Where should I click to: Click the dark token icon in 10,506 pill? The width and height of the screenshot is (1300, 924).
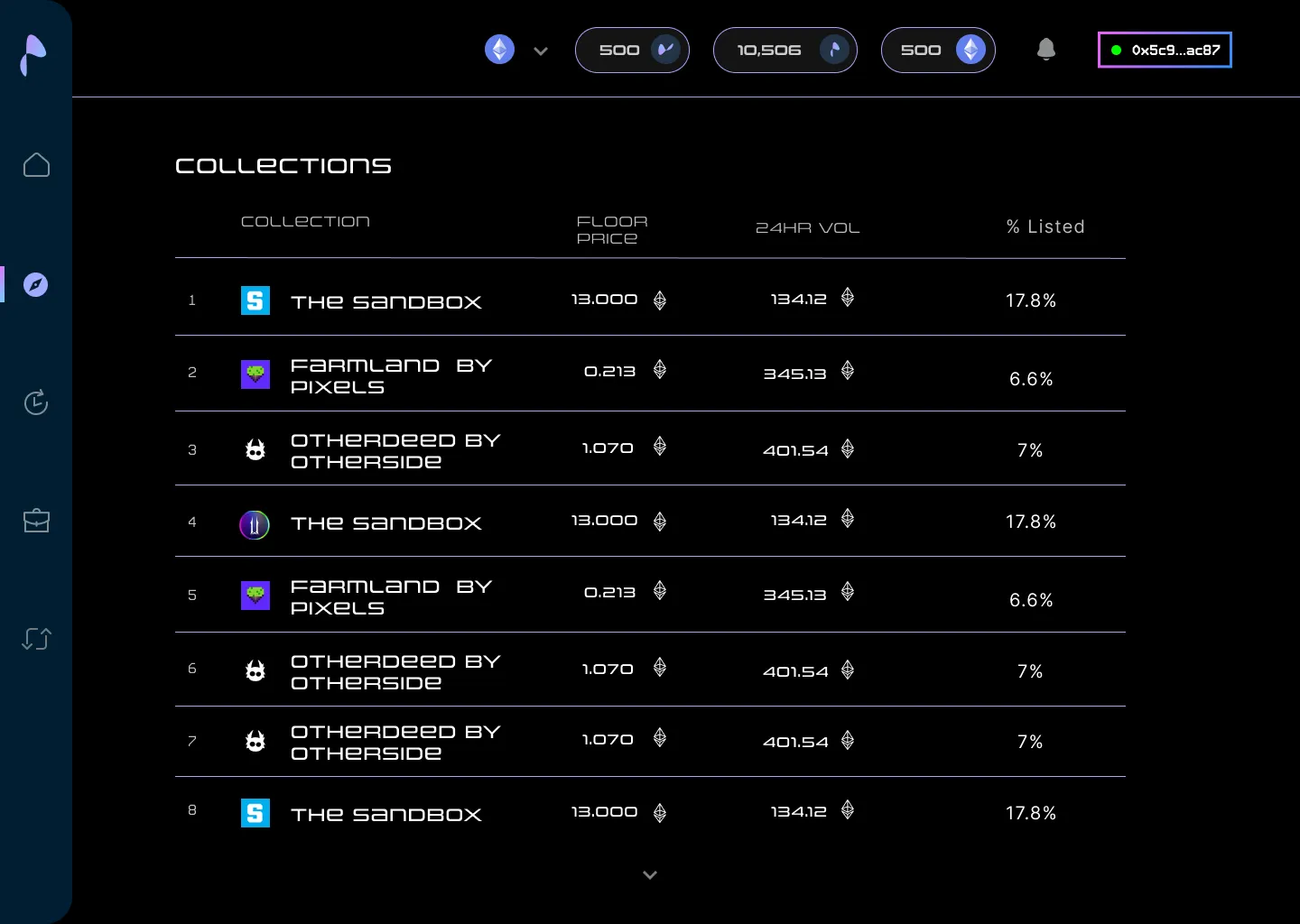[x=834, y=50]
